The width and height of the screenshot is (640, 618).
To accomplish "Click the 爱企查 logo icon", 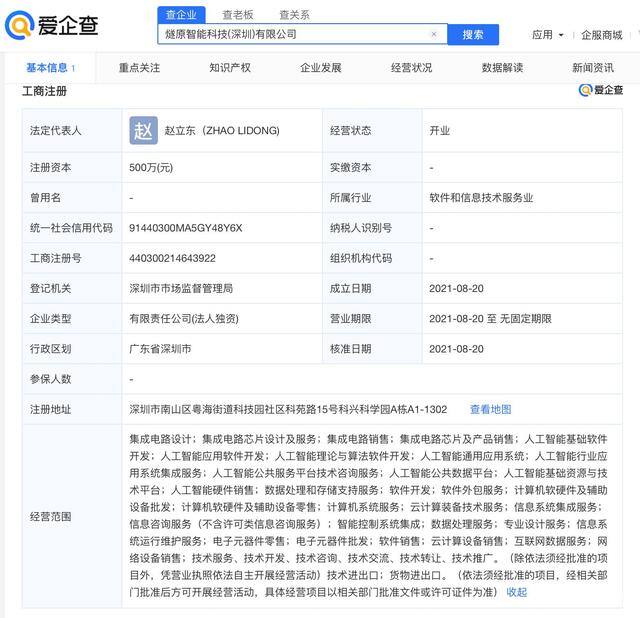I will coord(19,25).
